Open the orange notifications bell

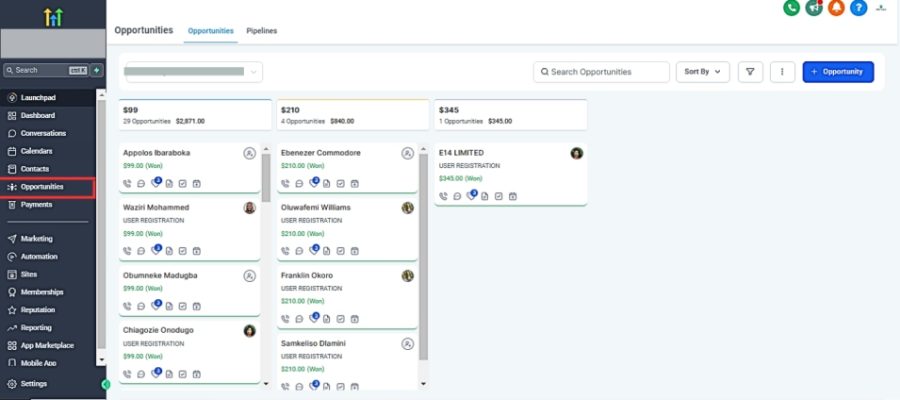click(836, 8)
